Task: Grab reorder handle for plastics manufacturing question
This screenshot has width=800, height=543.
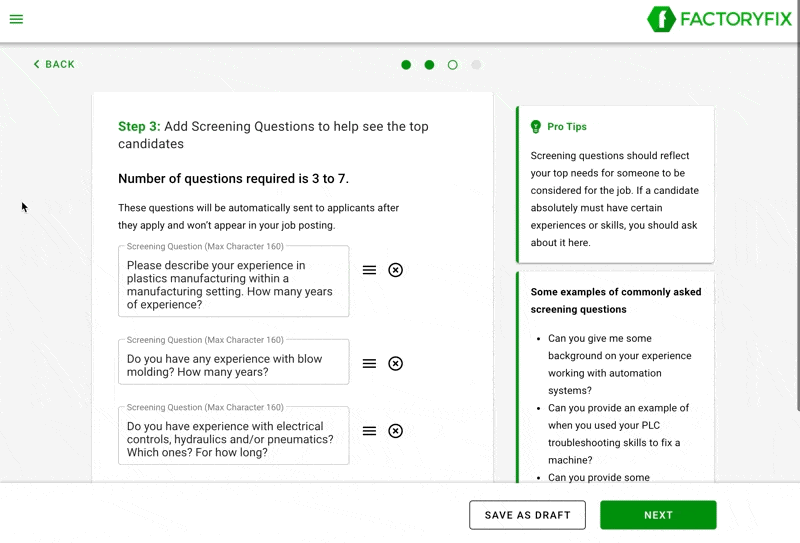Action: (369, 270)
